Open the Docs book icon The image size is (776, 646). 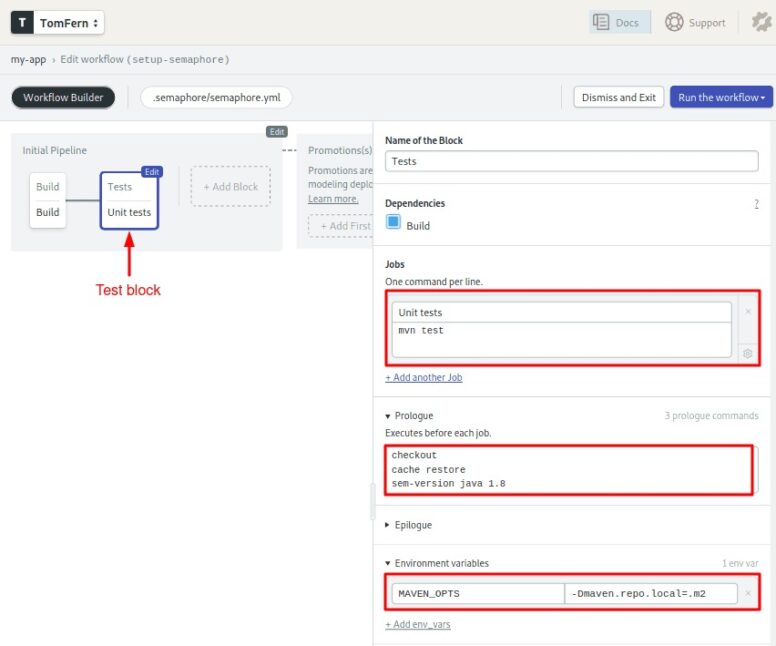[602, 22]
